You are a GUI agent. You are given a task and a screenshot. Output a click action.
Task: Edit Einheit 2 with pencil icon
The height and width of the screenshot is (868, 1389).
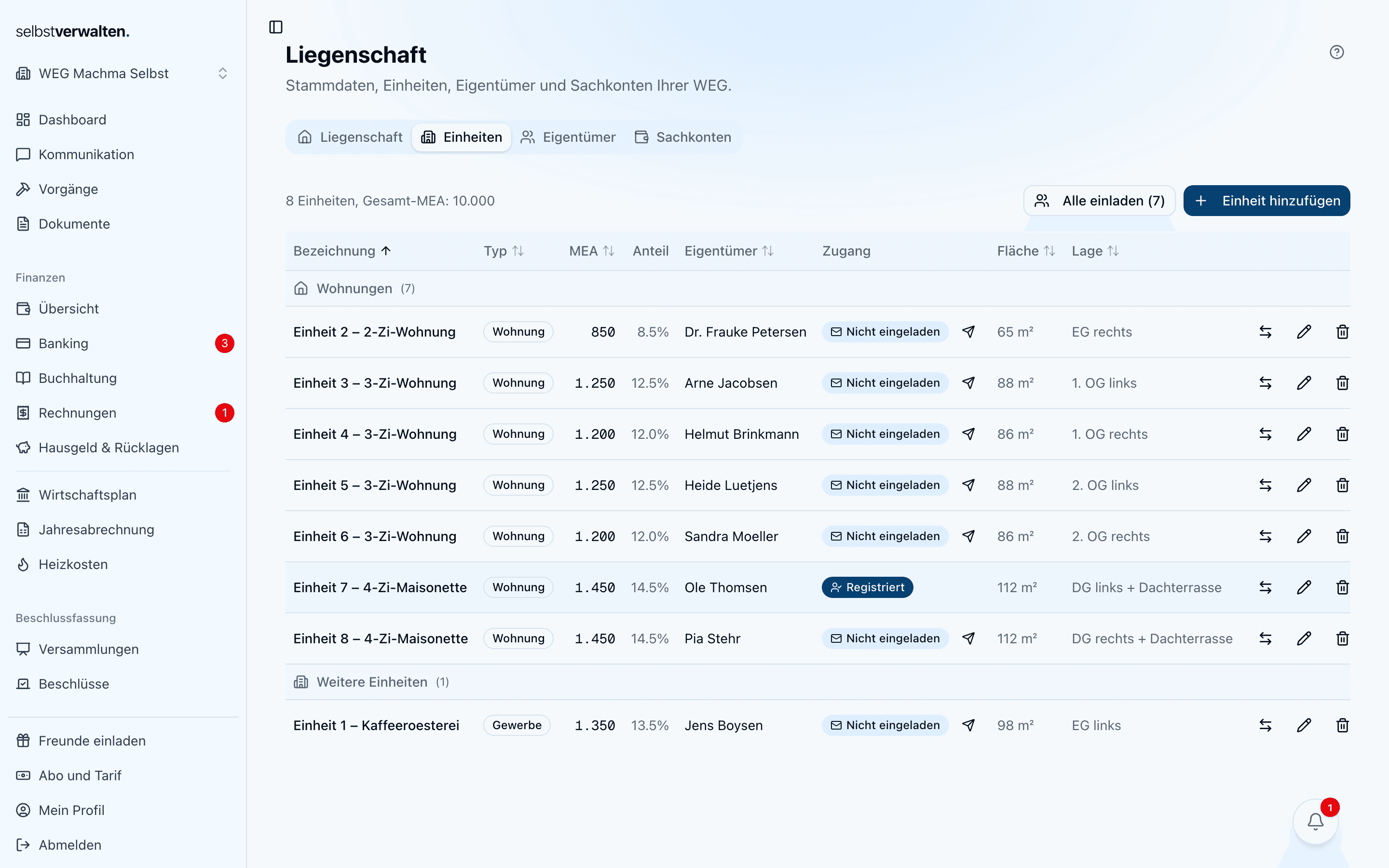point(1304,332)
